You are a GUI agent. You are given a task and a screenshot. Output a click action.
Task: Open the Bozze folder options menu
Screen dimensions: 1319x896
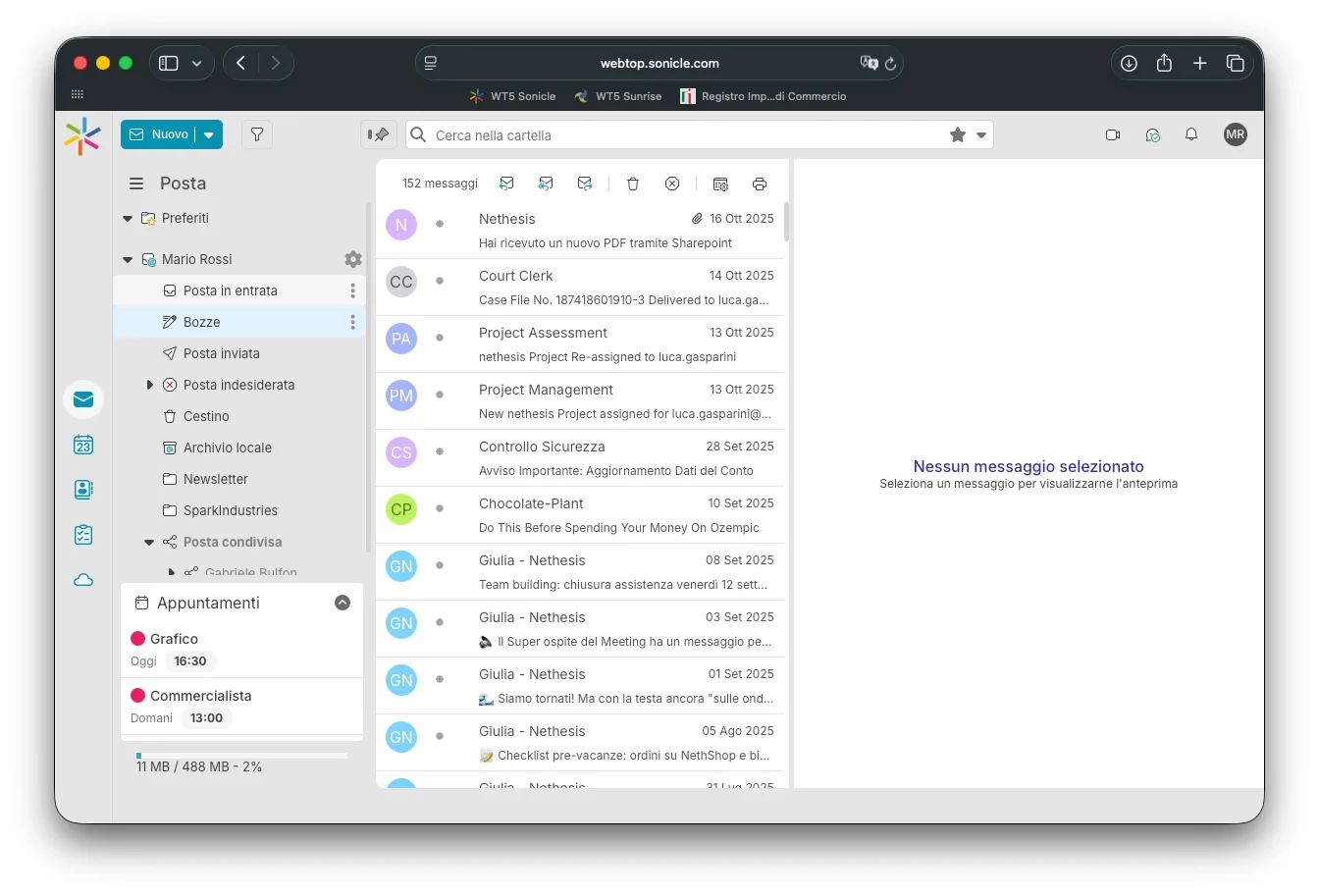point(352,322)
